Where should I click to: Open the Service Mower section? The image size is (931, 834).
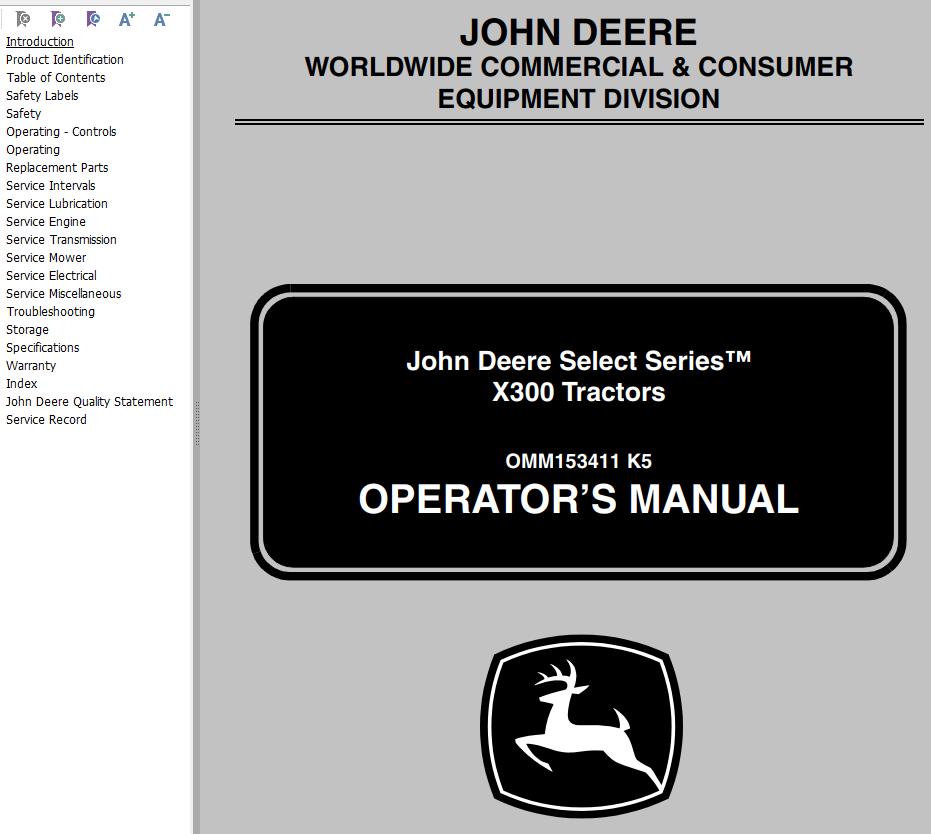click(45, 257)
